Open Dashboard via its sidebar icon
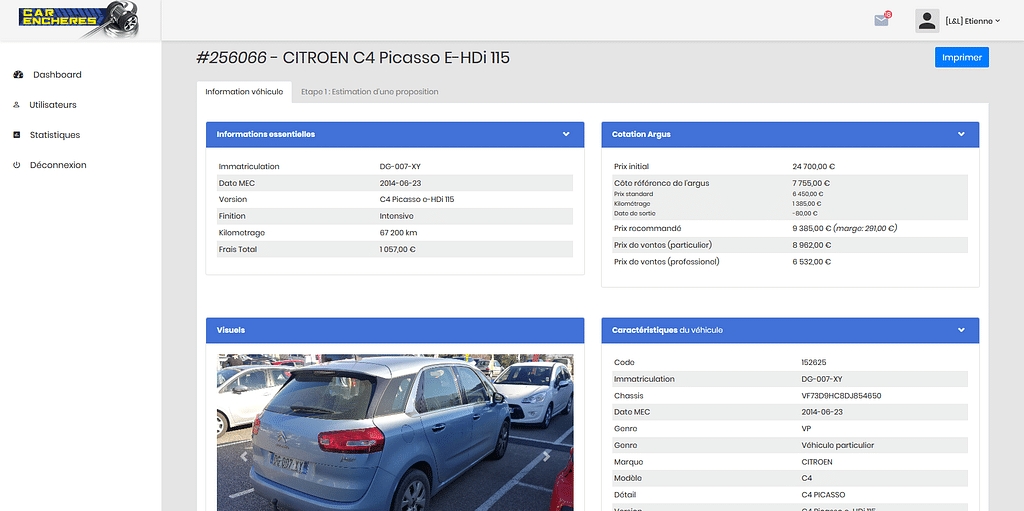1024x511 pixels. [18, 75]
